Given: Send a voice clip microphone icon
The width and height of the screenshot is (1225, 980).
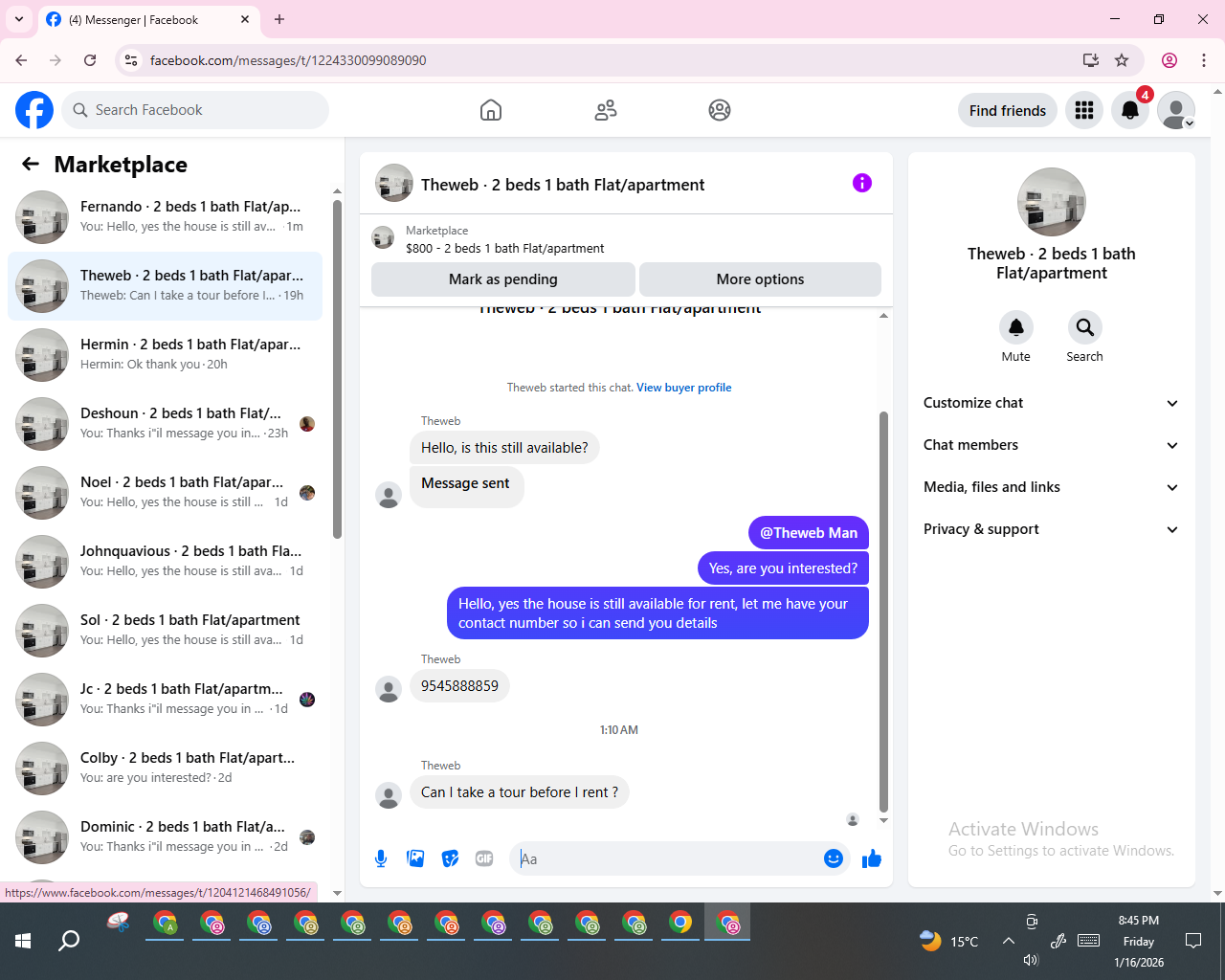Looking at the screenshot, I should pos(381,858).
